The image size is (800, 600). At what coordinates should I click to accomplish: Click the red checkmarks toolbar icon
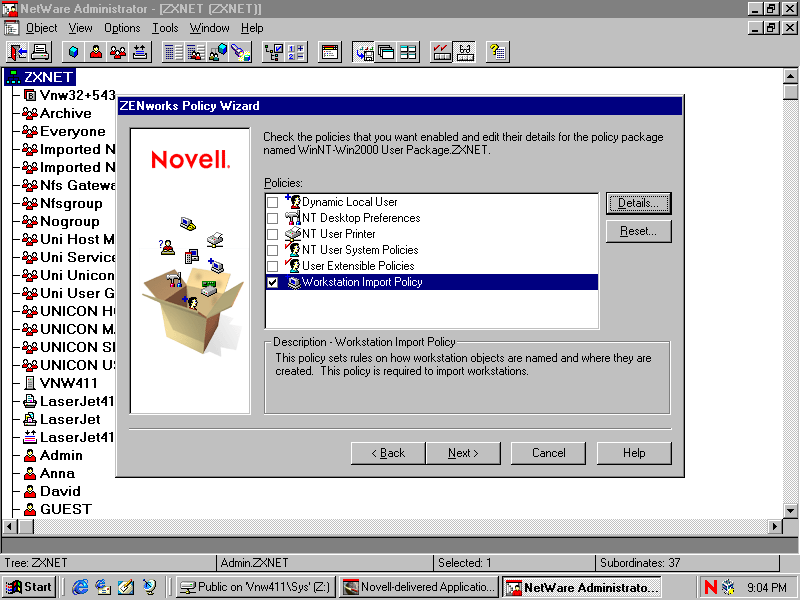coord(441,52)
